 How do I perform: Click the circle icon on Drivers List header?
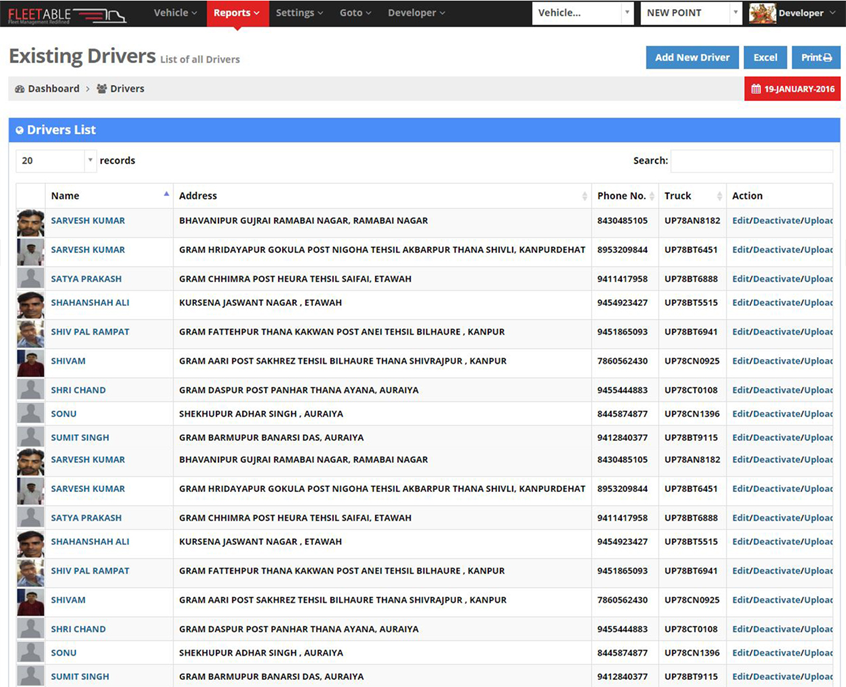click(x=23, y=130)
